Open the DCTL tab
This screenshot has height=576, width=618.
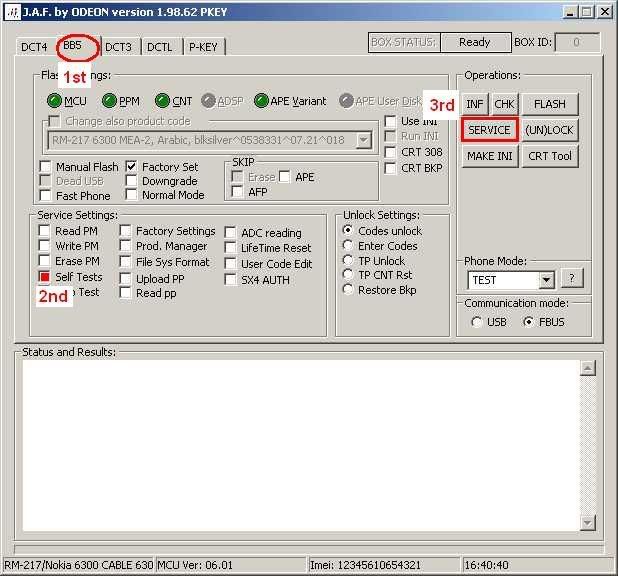pyautogui.click(x=160, y=47)
